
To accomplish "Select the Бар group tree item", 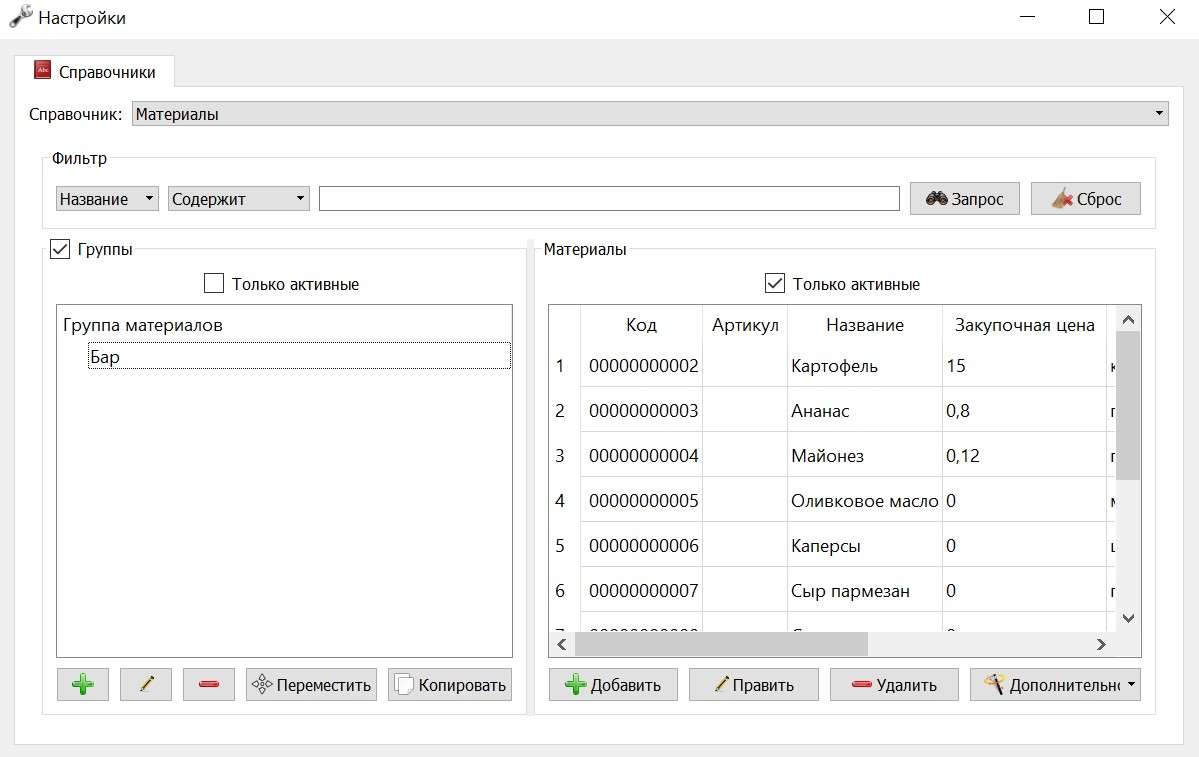I will click(300, 356).
